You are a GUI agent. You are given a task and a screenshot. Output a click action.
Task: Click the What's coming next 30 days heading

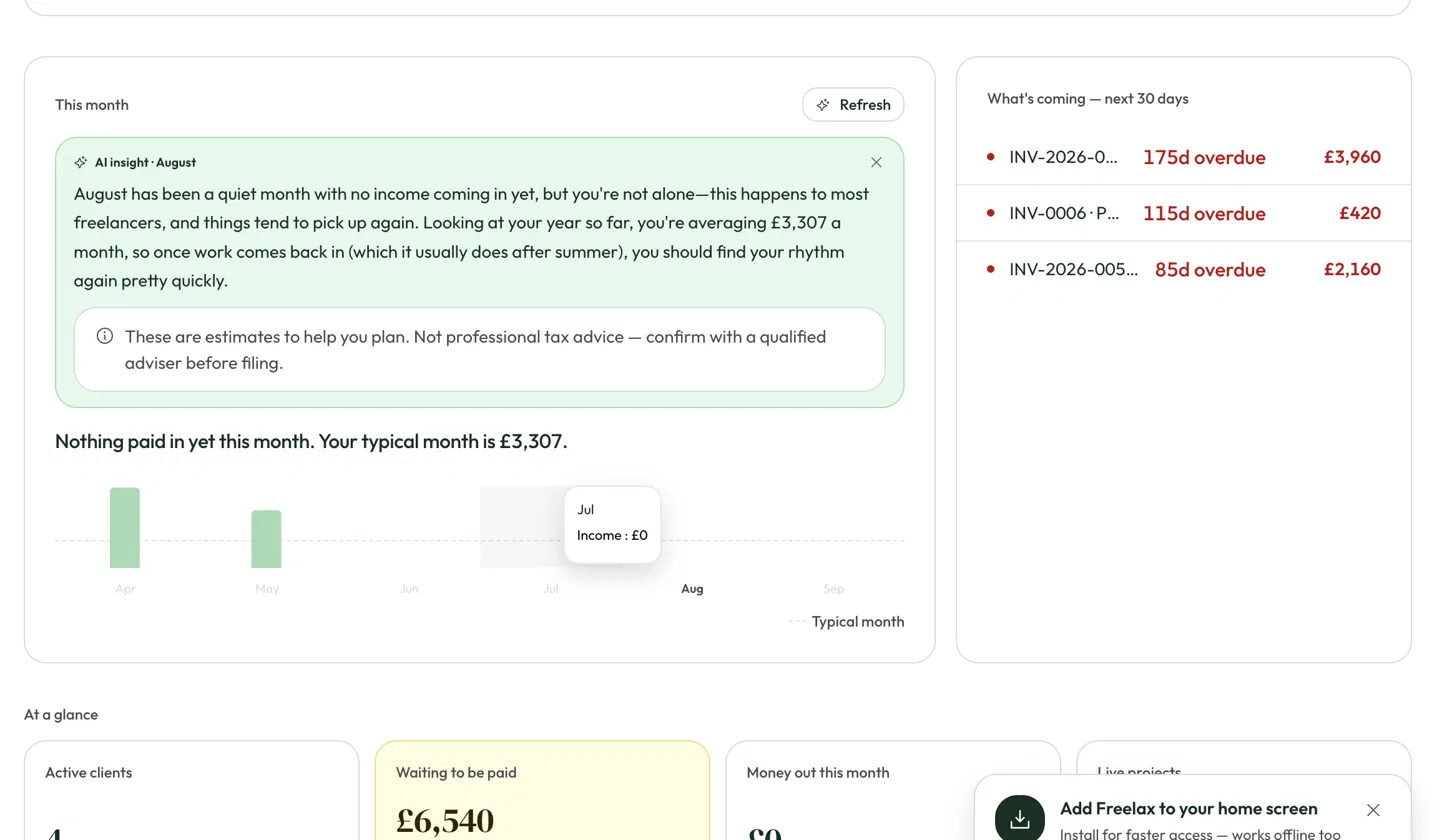coord(1088,99)
